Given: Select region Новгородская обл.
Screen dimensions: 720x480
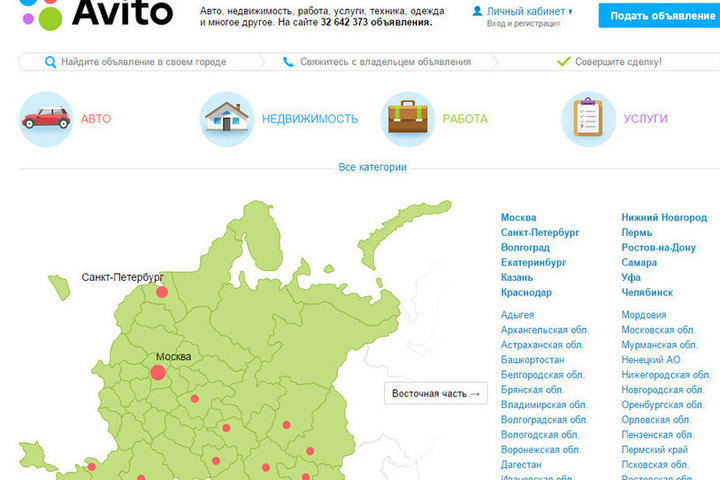Looking at the screenshot, I should click(663, 390).
